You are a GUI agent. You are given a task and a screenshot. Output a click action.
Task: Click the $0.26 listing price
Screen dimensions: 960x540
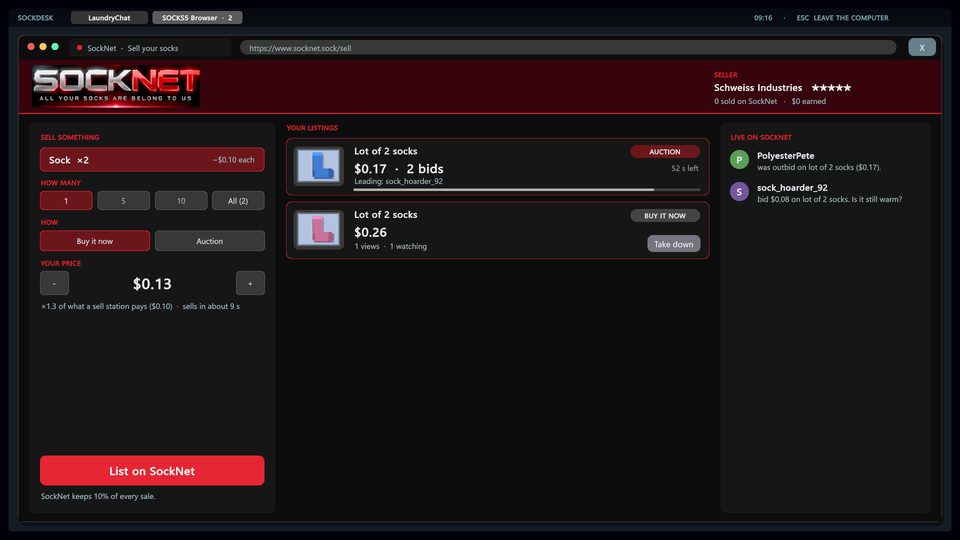(x=370, y=232)
